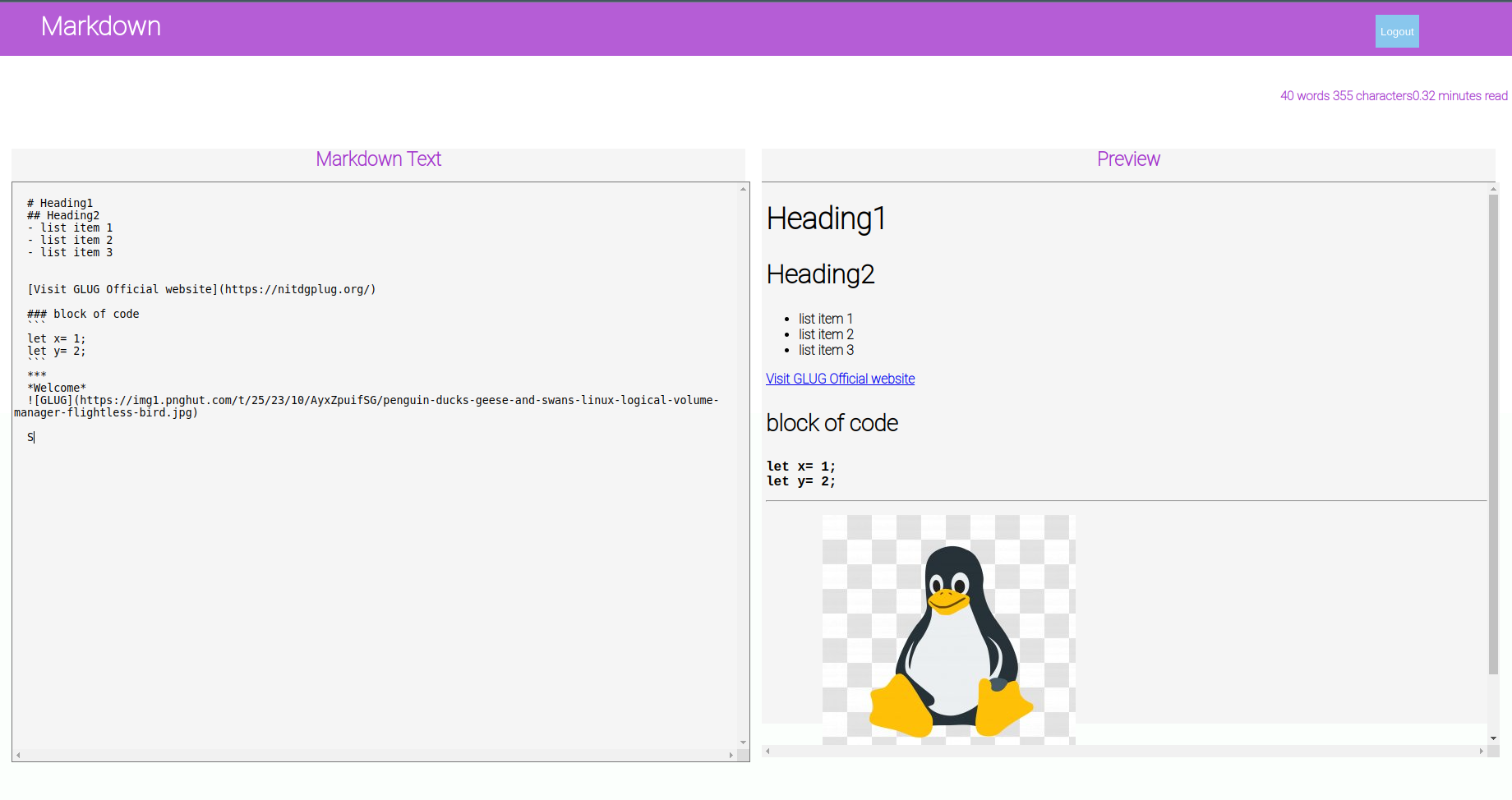The width and height of the screenshot is (1512, 800).
Task: Click the 'block of code' preview heading
Action: pos(832,423)
